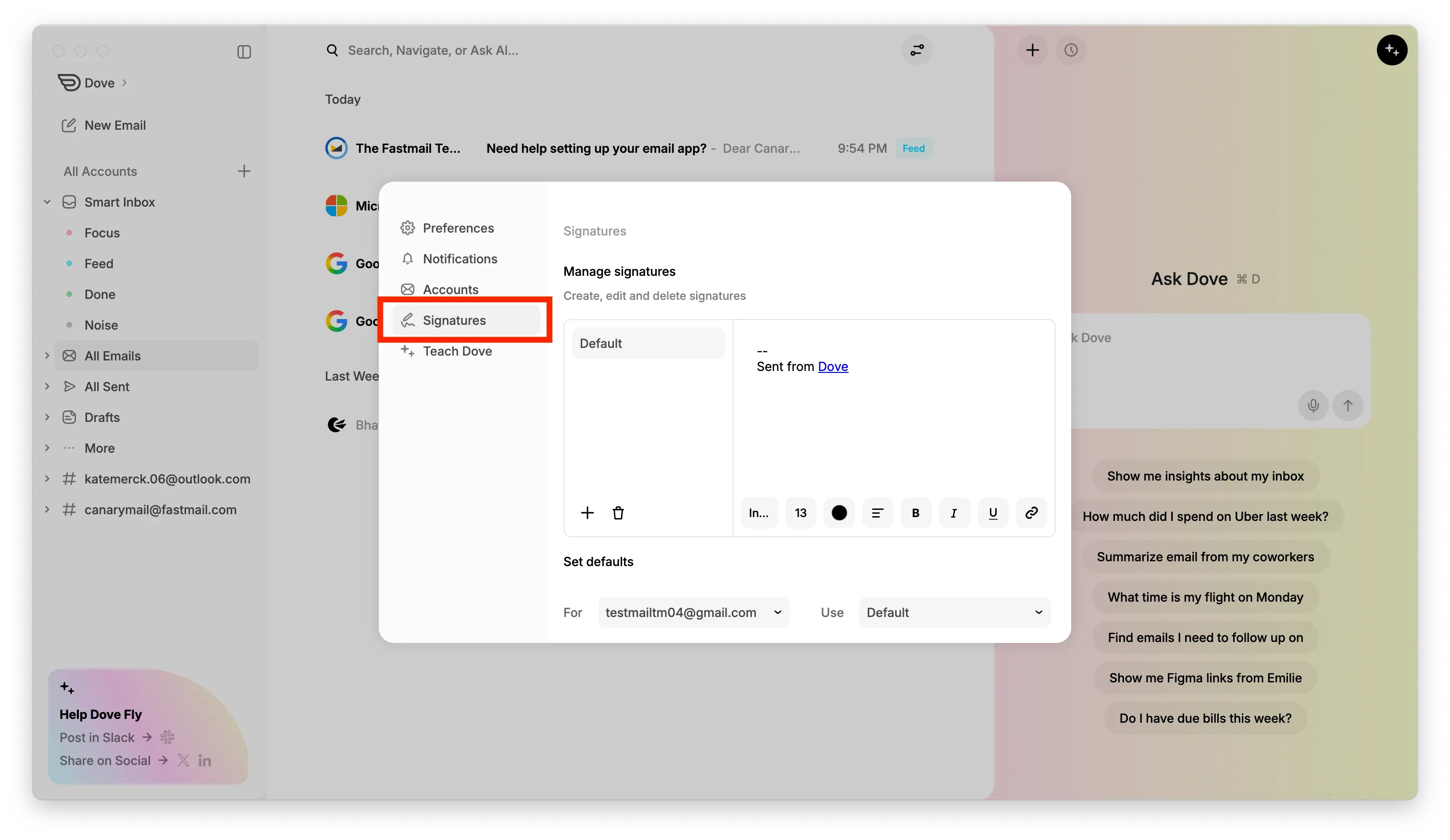Image resolution: width=1450 pixels, height=840 pixels.
Task: Delete signature with trash icon
Action: [618, 513]
